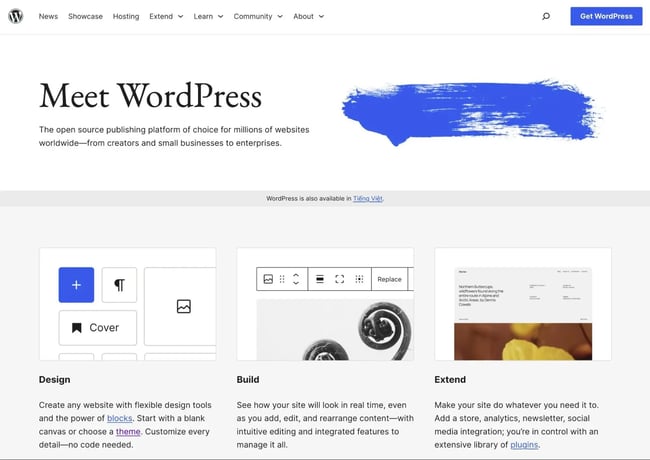Click the align icon in Build toolbar
Screen dimensions: 650x460
pos(320,279)
